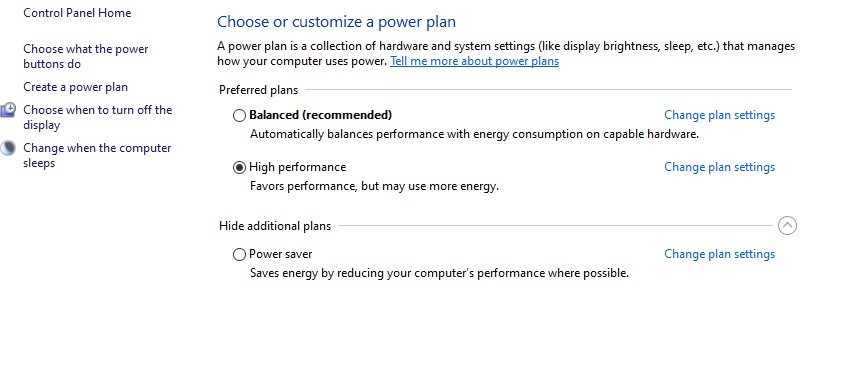Viewport: 865px width, 370px height.
Task: Click the Choose or customize a power plan heading
Action: (337, 22)
